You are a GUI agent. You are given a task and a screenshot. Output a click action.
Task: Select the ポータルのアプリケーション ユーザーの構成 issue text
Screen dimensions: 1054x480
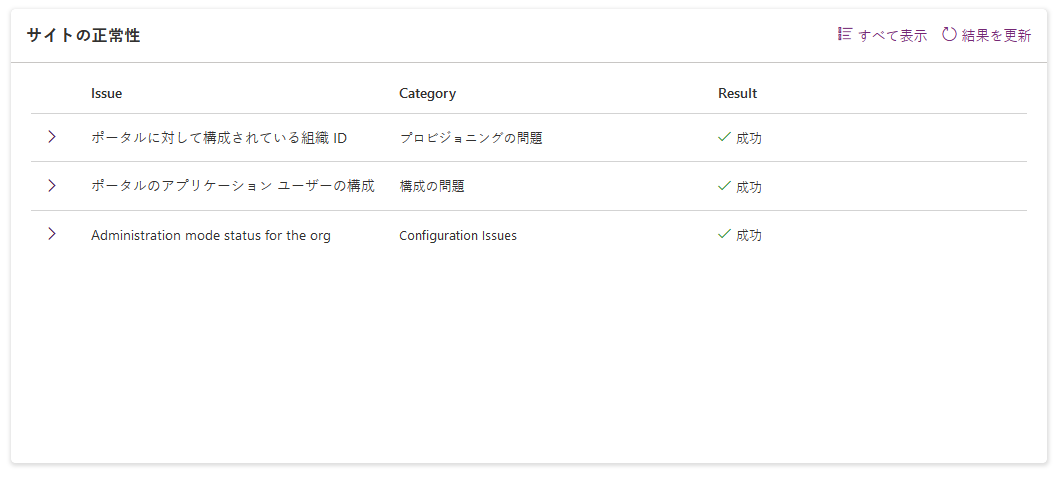click(x=232, y=186)
